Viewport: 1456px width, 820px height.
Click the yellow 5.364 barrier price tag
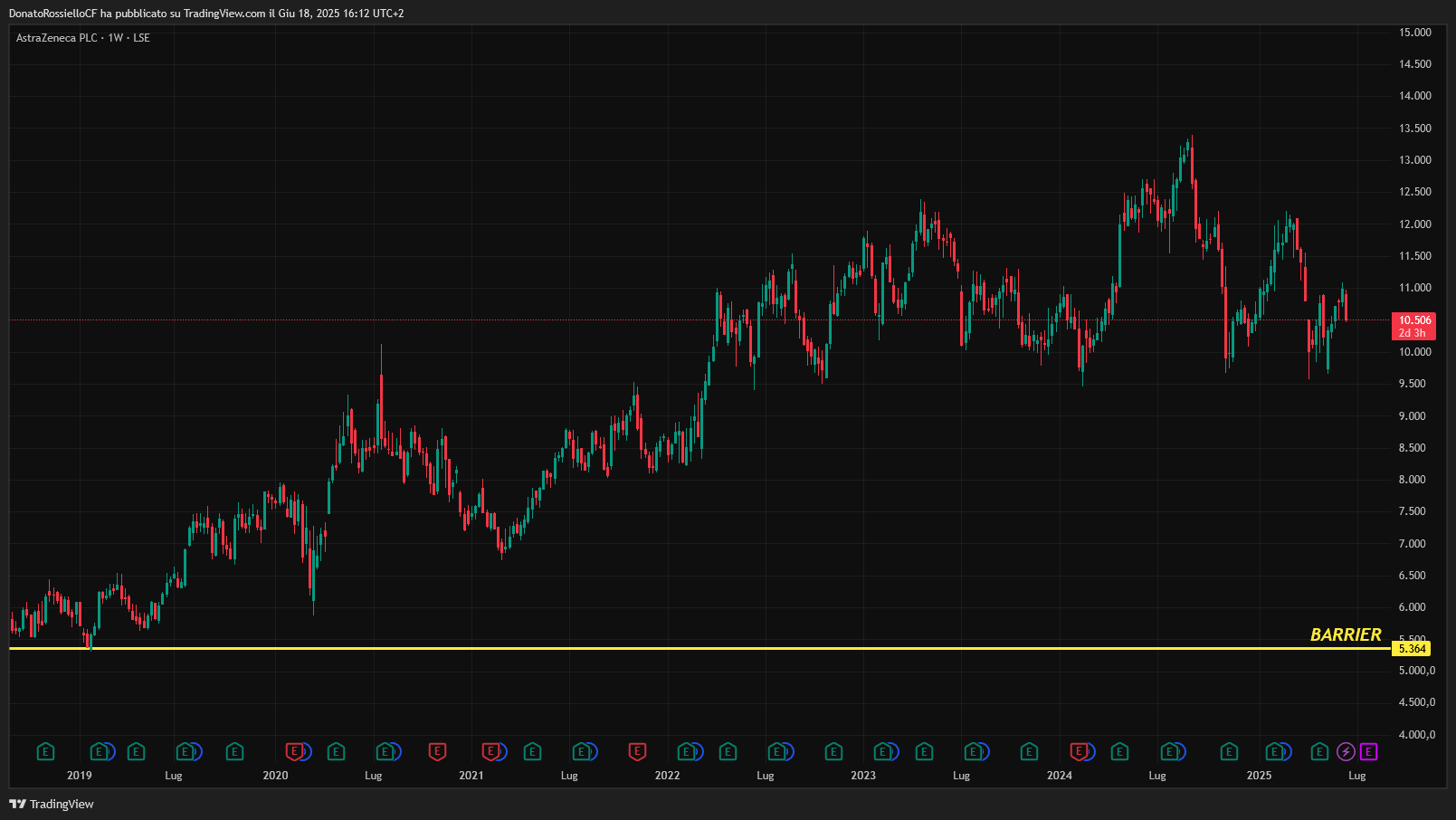point(1412,648)
